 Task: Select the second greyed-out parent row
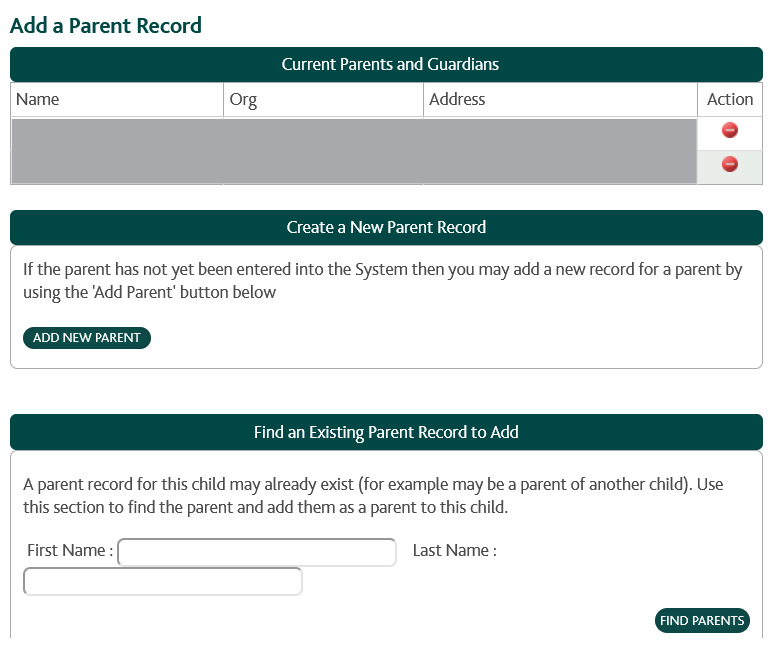354,167
